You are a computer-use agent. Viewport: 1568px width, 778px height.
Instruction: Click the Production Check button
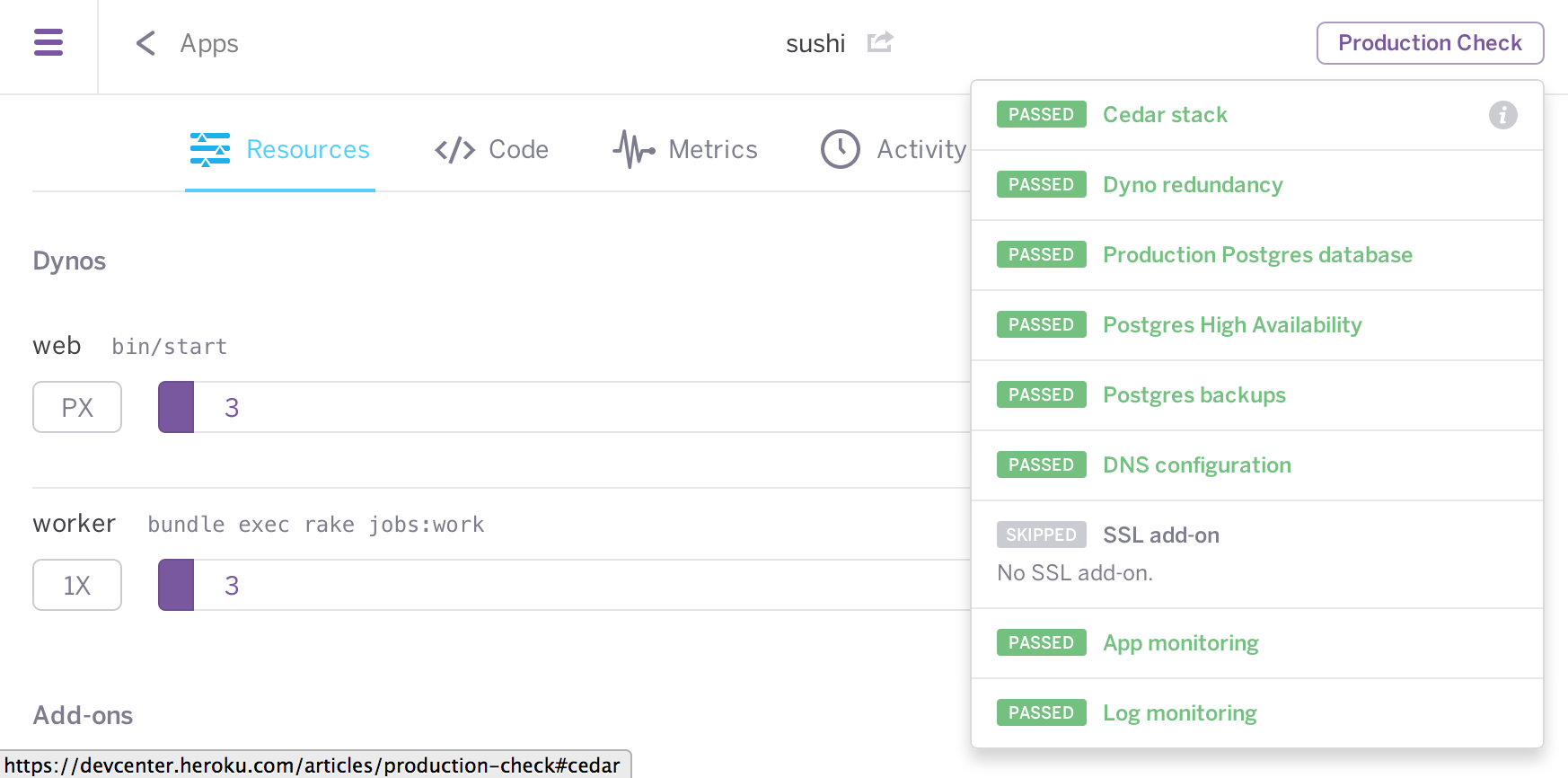[x=1430, y=43]
